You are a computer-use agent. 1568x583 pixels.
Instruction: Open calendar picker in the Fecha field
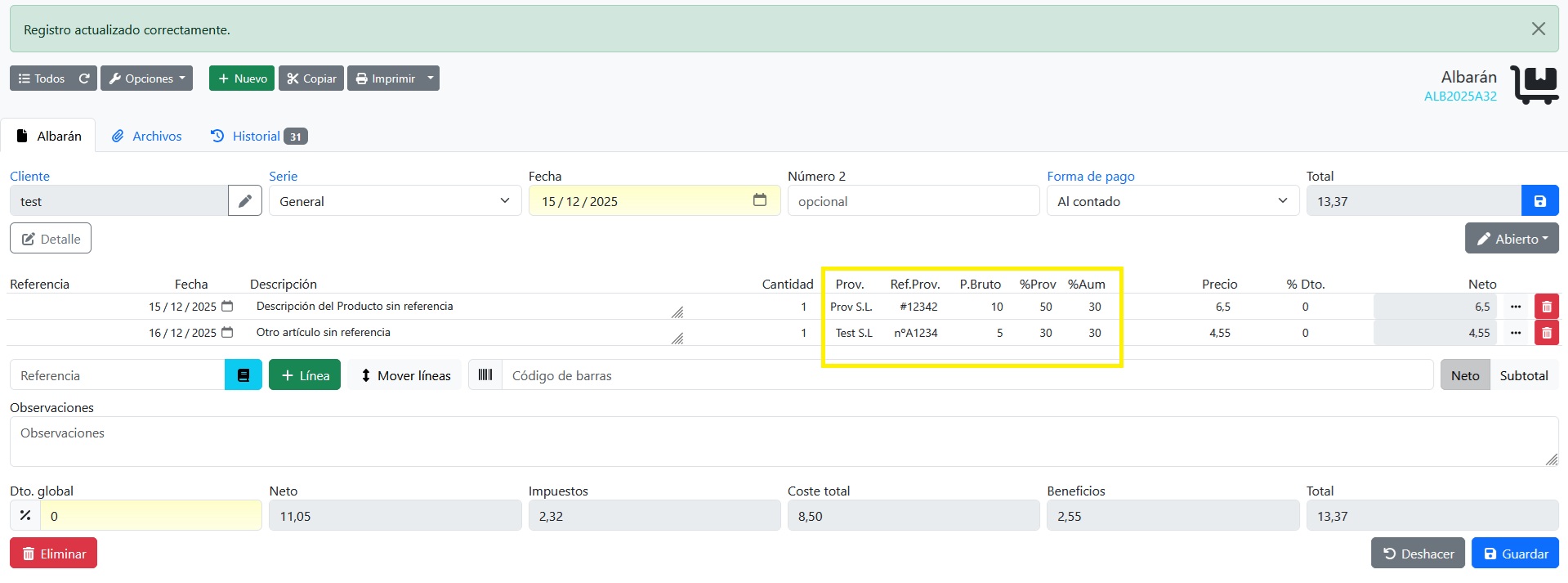(x=760, y=200)
